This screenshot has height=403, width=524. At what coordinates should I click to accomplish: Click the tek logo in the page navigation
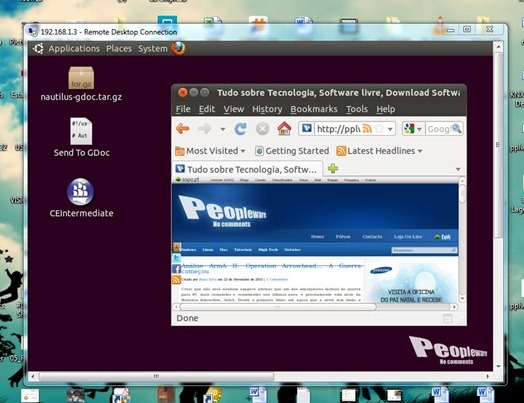(x=442, y=237)
